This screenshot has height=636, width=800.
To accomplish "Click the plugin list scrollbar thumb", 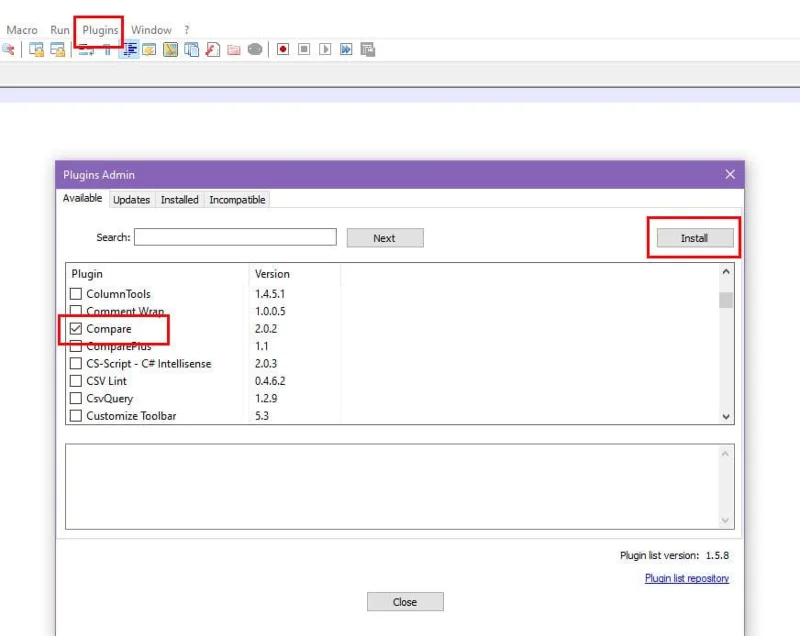I will click(x=726, y=300).
